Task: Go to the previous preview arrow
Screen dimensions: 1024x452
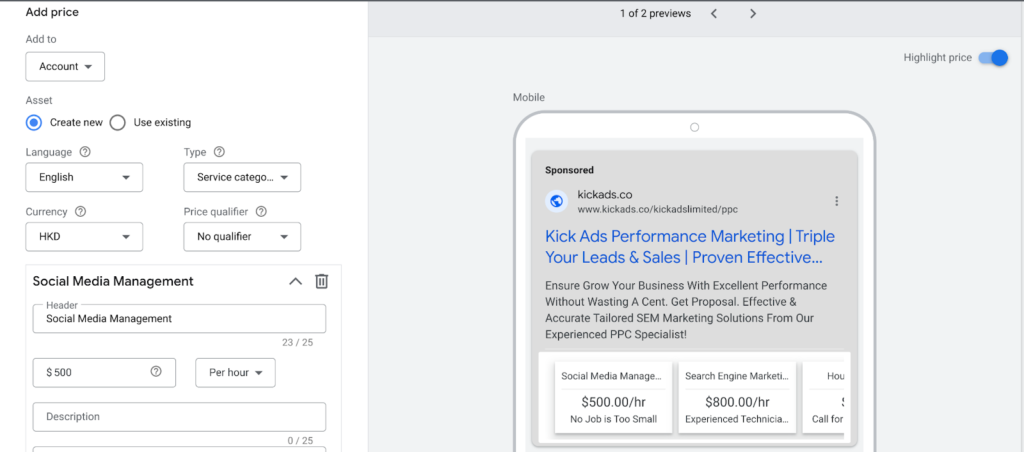Action: click(x=714, y=14)
